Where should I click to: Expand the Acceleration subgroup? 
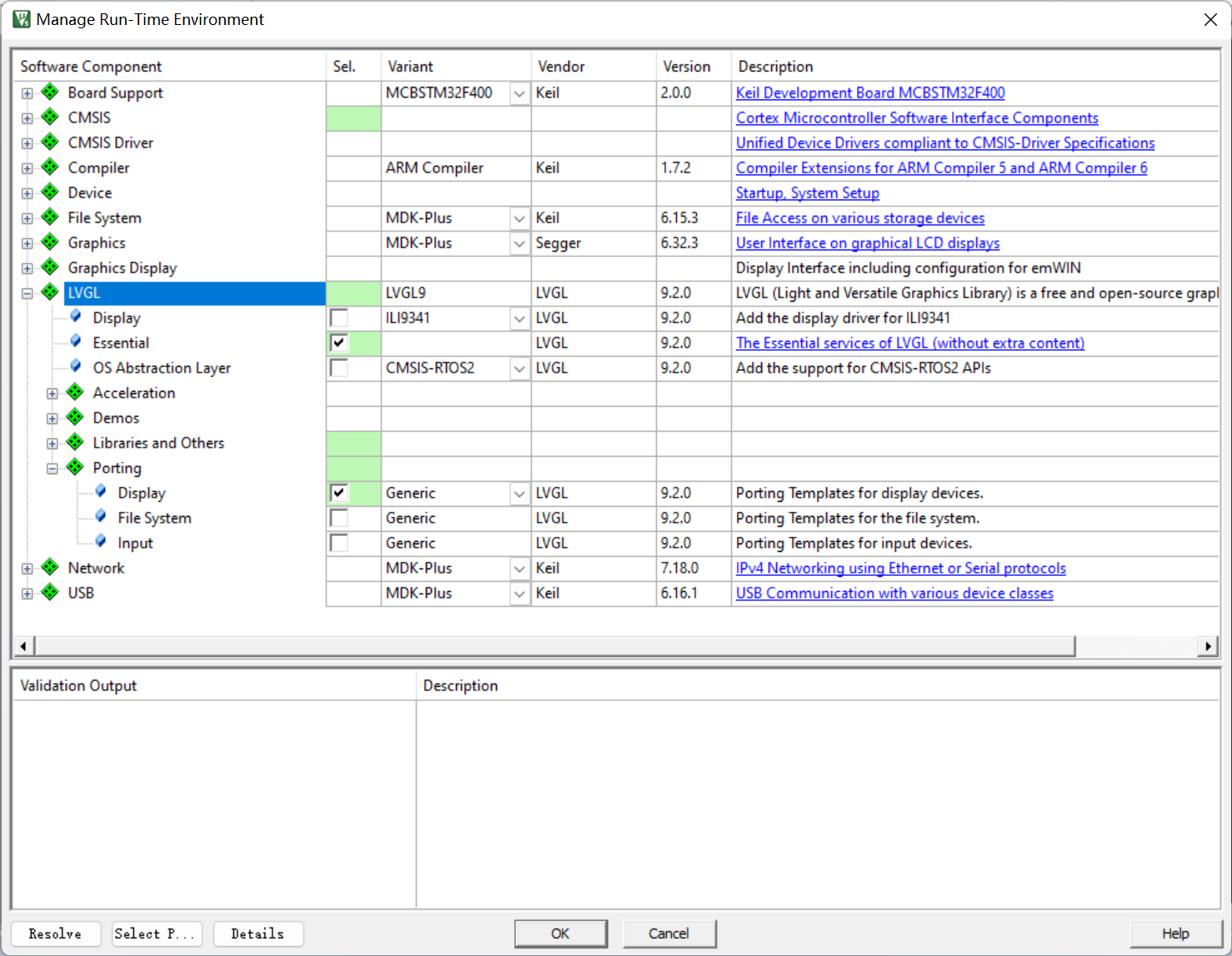click(x=53, y=393)
